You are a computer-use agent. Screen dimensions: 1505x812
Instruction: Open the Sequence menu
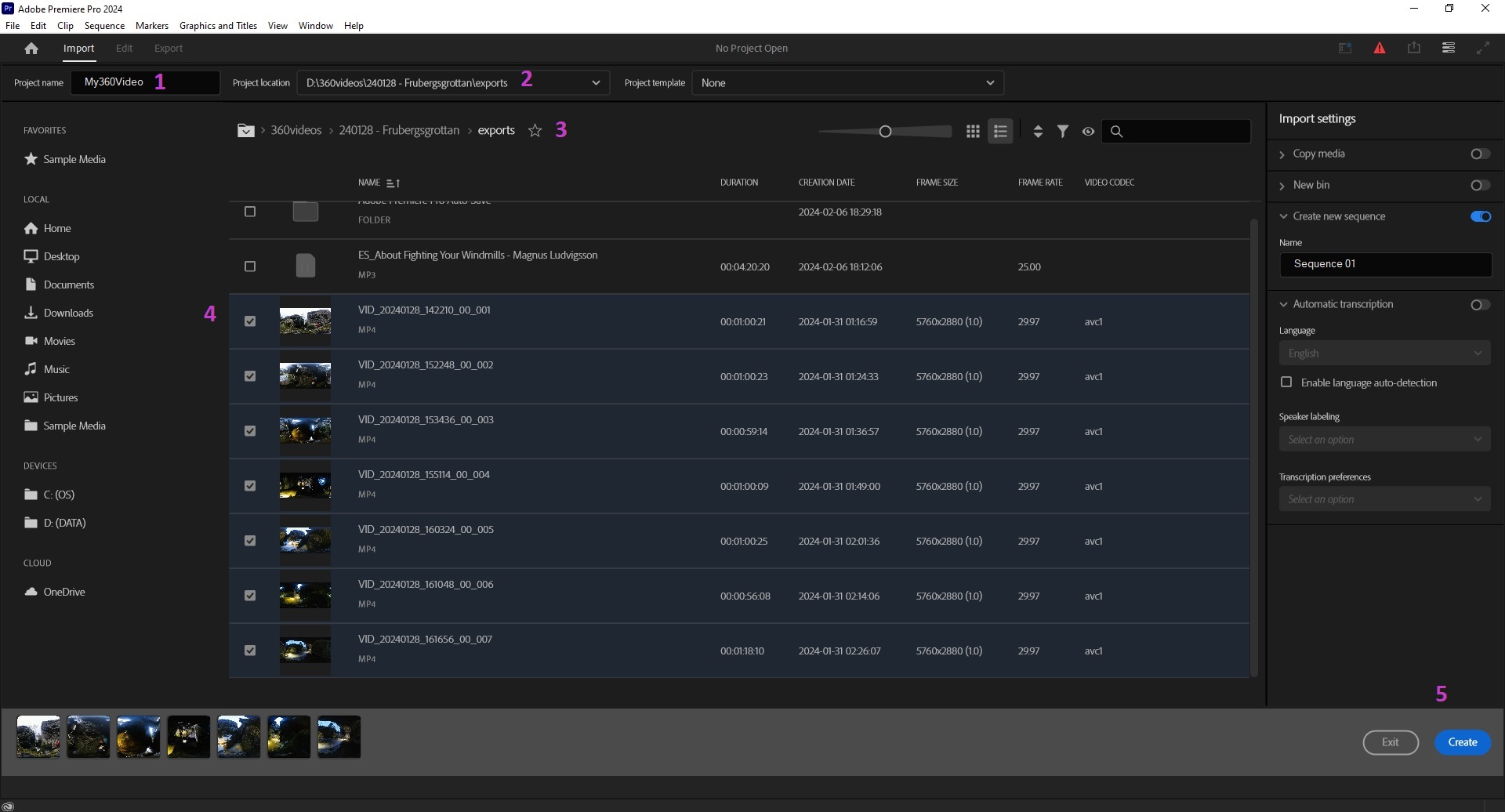104,26
